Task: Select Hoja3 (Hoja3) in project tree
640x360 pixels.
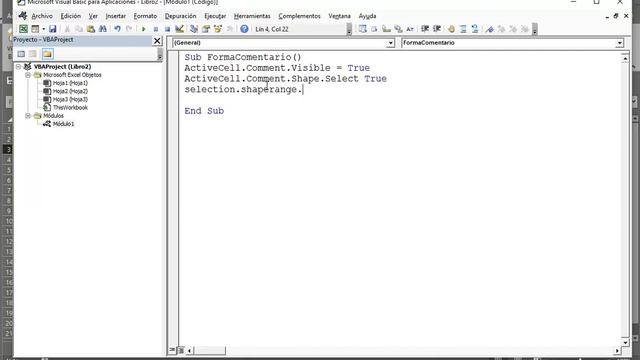Action: (x=70, y=100)
